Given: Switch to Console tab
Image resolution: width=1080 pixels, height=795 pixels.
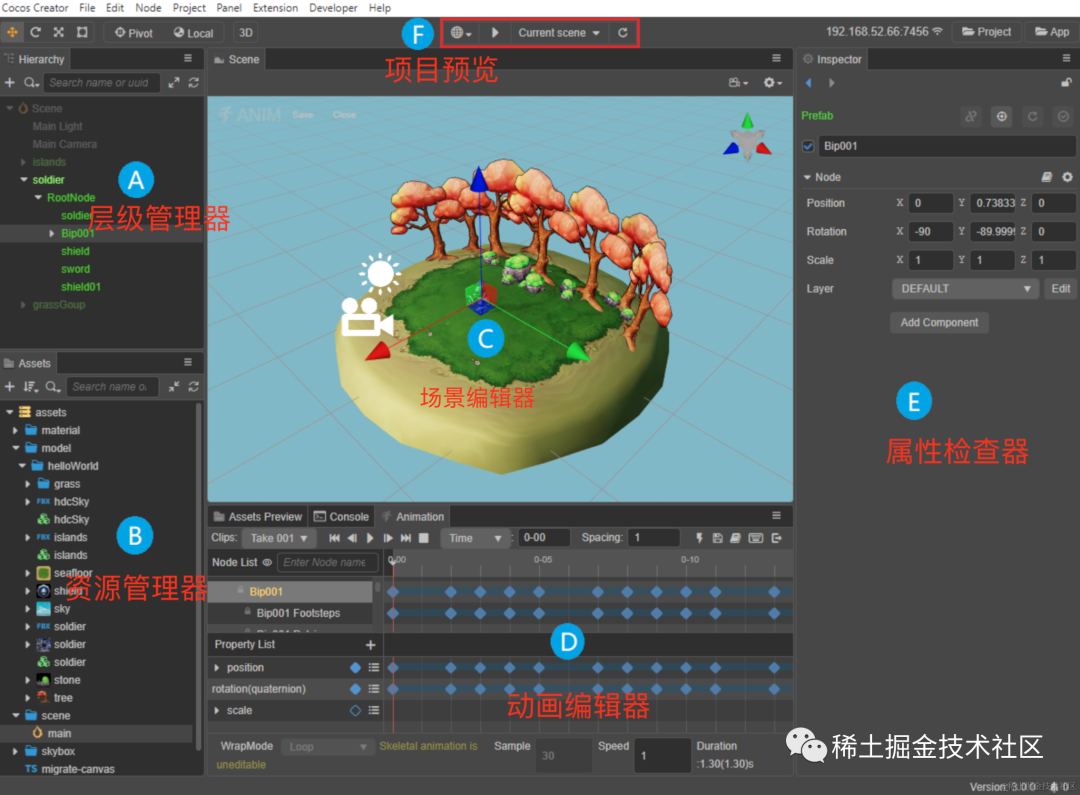Looking at the screenshot, I should click(x=341, y=517).
